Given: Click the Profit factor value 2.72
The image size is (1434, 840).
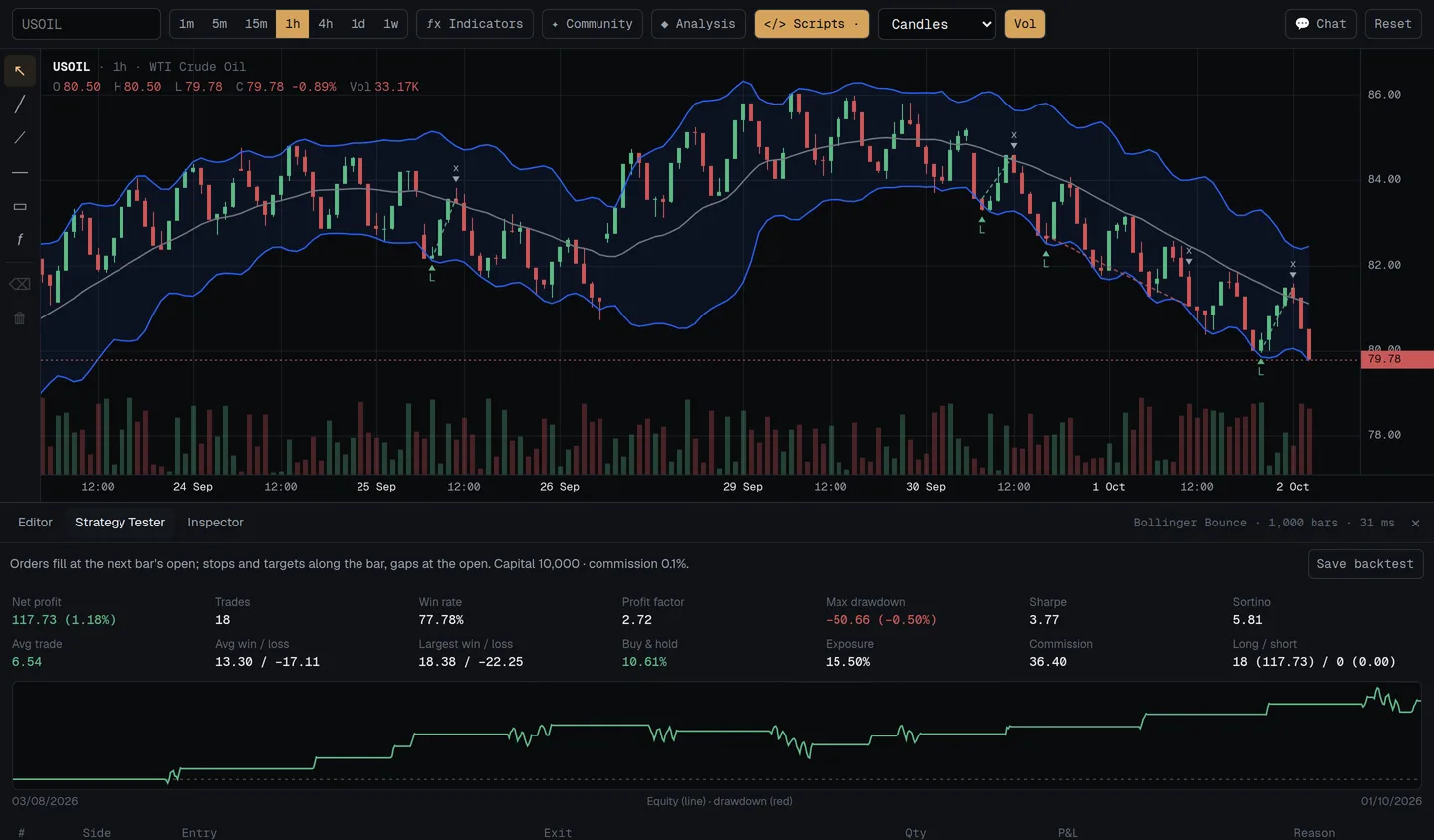Looking at the screenshot, I should click(637, 620).
